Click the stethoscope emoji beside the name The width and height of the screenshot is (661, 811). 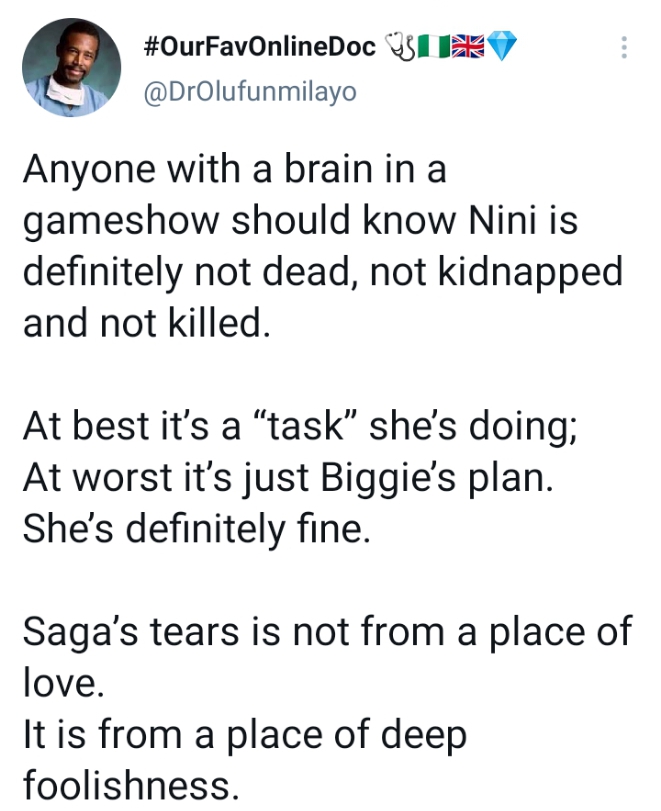pos(399,47)
